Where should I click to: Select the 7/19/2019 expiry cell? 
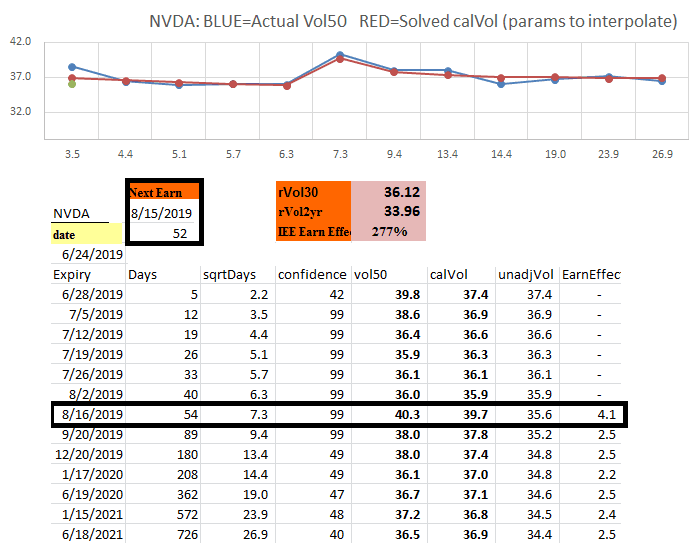[x=88, y=354]
